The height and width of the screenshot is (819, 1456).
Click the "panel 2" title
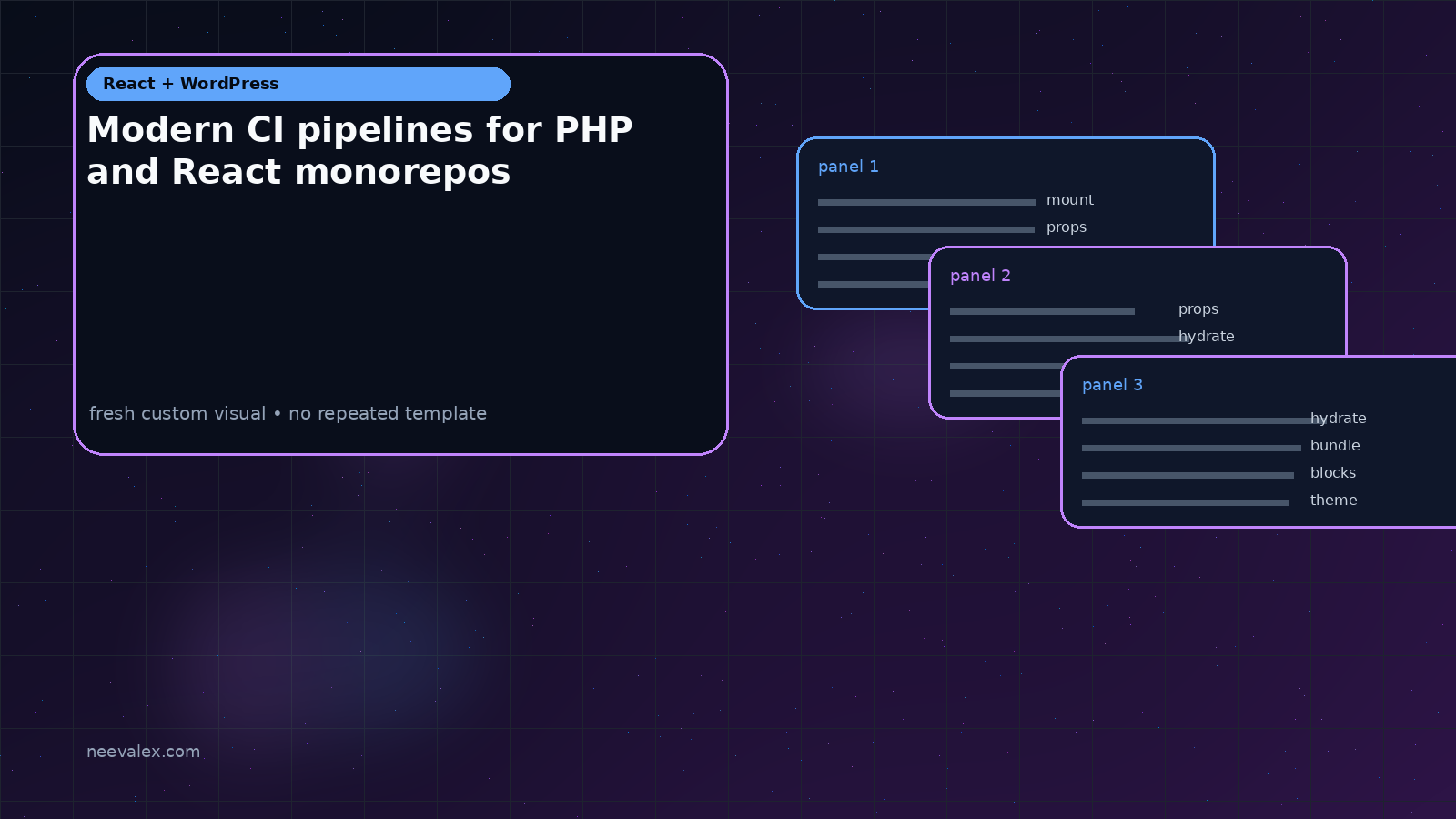tap(980, 276)
